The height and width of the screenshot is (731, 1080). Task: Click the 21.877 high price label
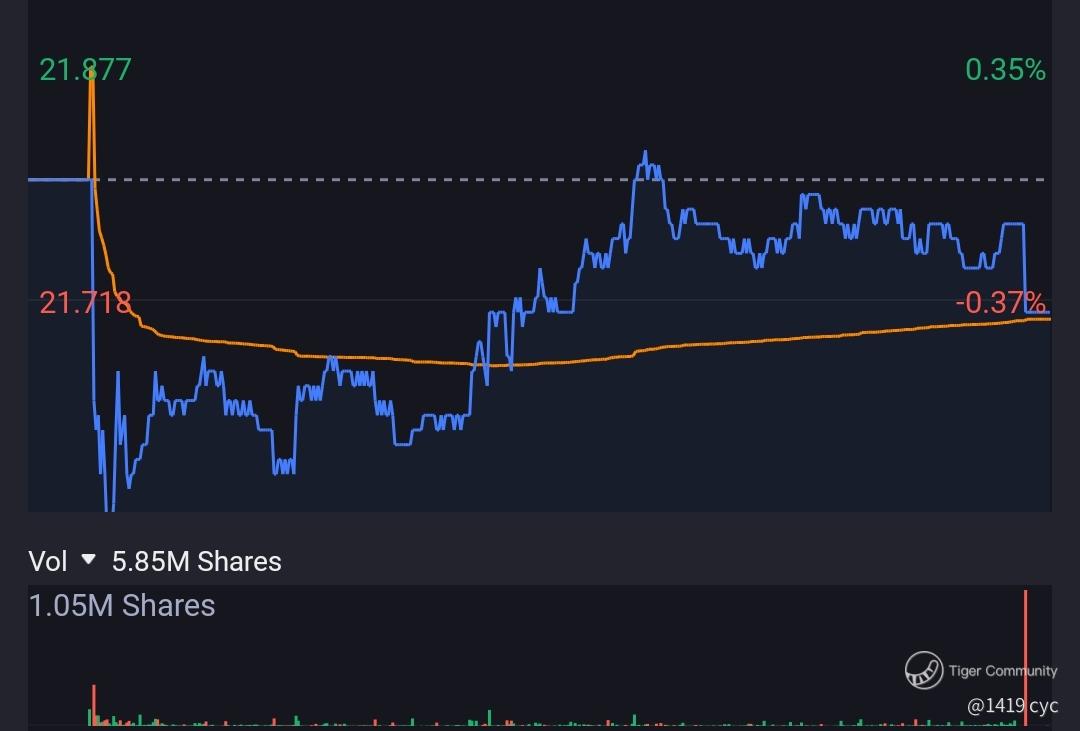click(x=85, y=70)
